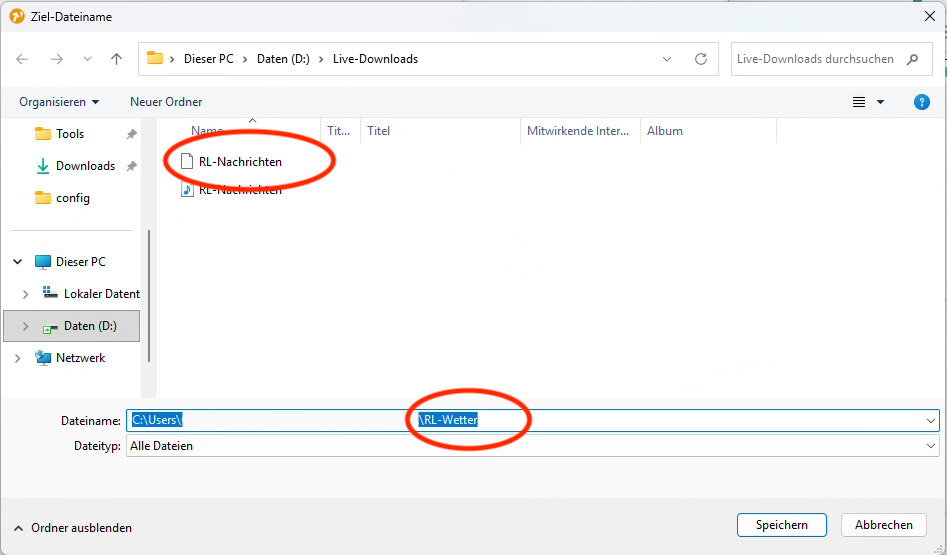Expand the Dieser PC tree node
947x555 pixels.
pyautogui.click(x=18, y=262)
